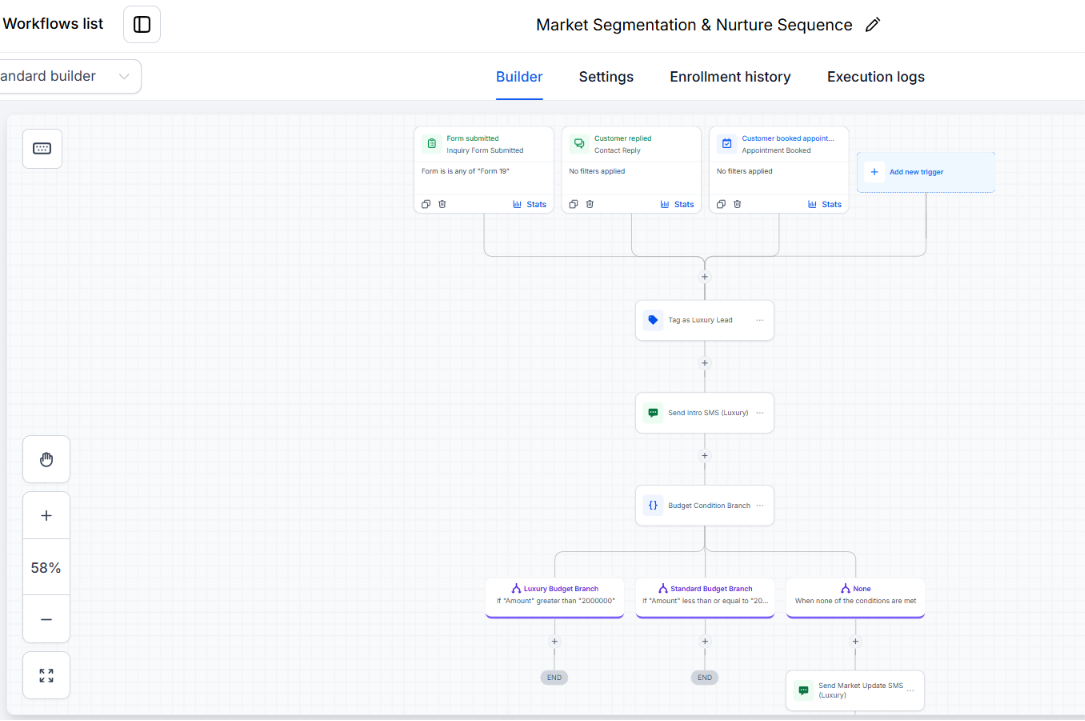Image resolution: width=1085 pixels, height=721 pixels.
Task: Click the Appointment Booked label
Action: [x=776, y=150]
